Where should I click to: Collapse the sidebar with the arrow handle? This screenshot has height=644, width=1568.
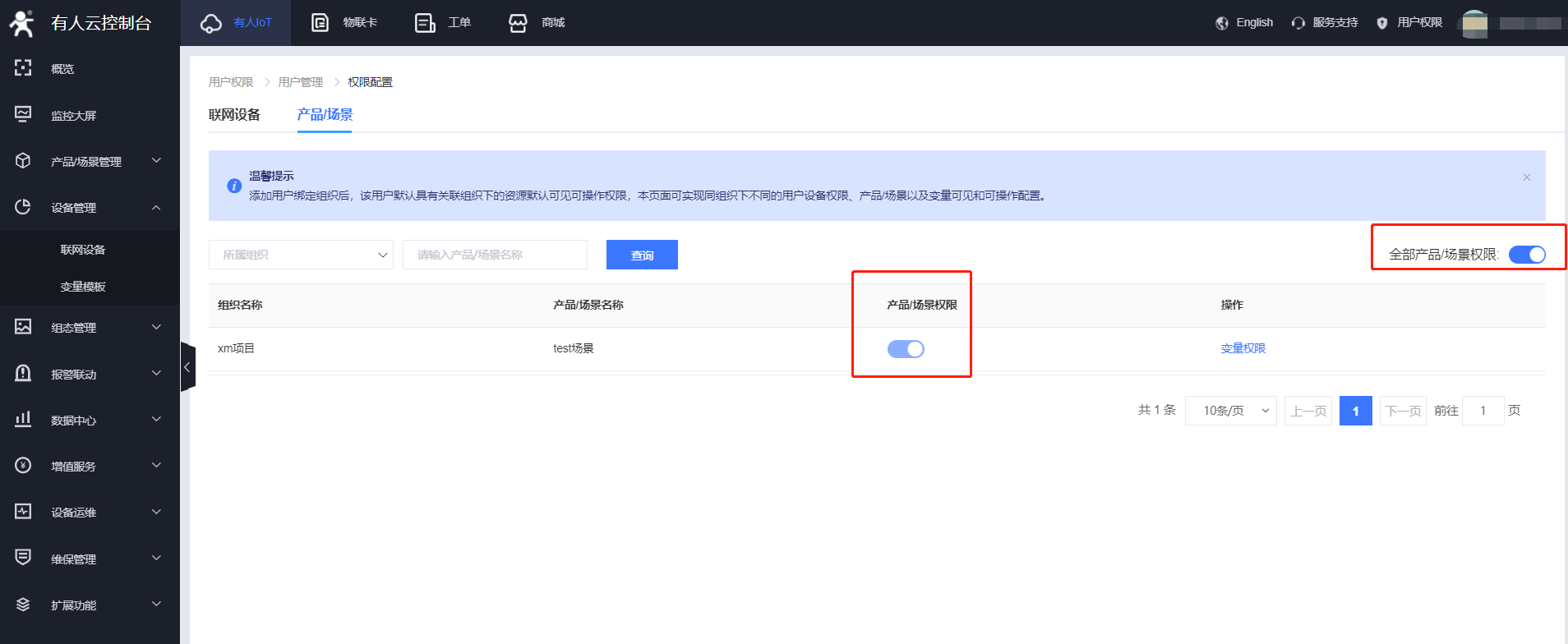[187, 367]
